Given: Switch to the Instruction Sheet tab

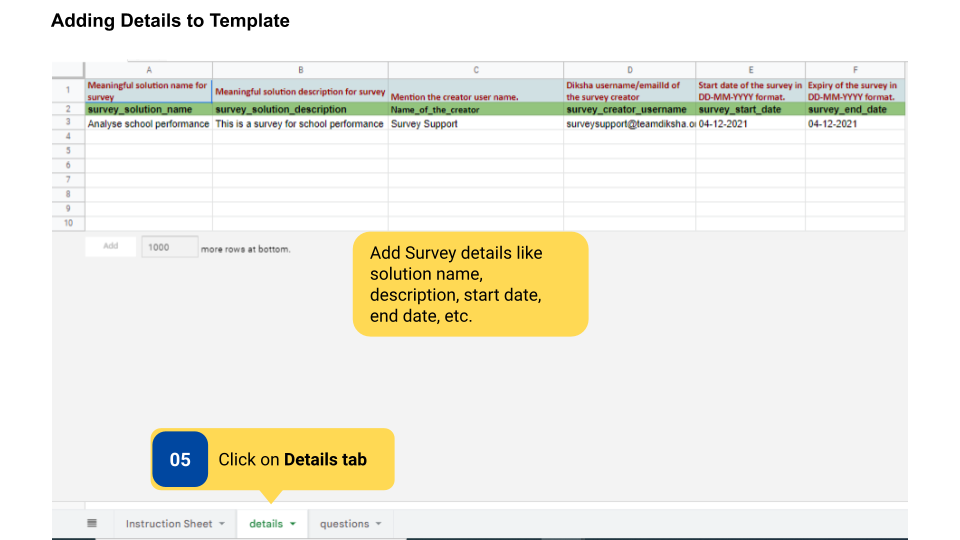Looking at the screenshot, I should 168,524.
